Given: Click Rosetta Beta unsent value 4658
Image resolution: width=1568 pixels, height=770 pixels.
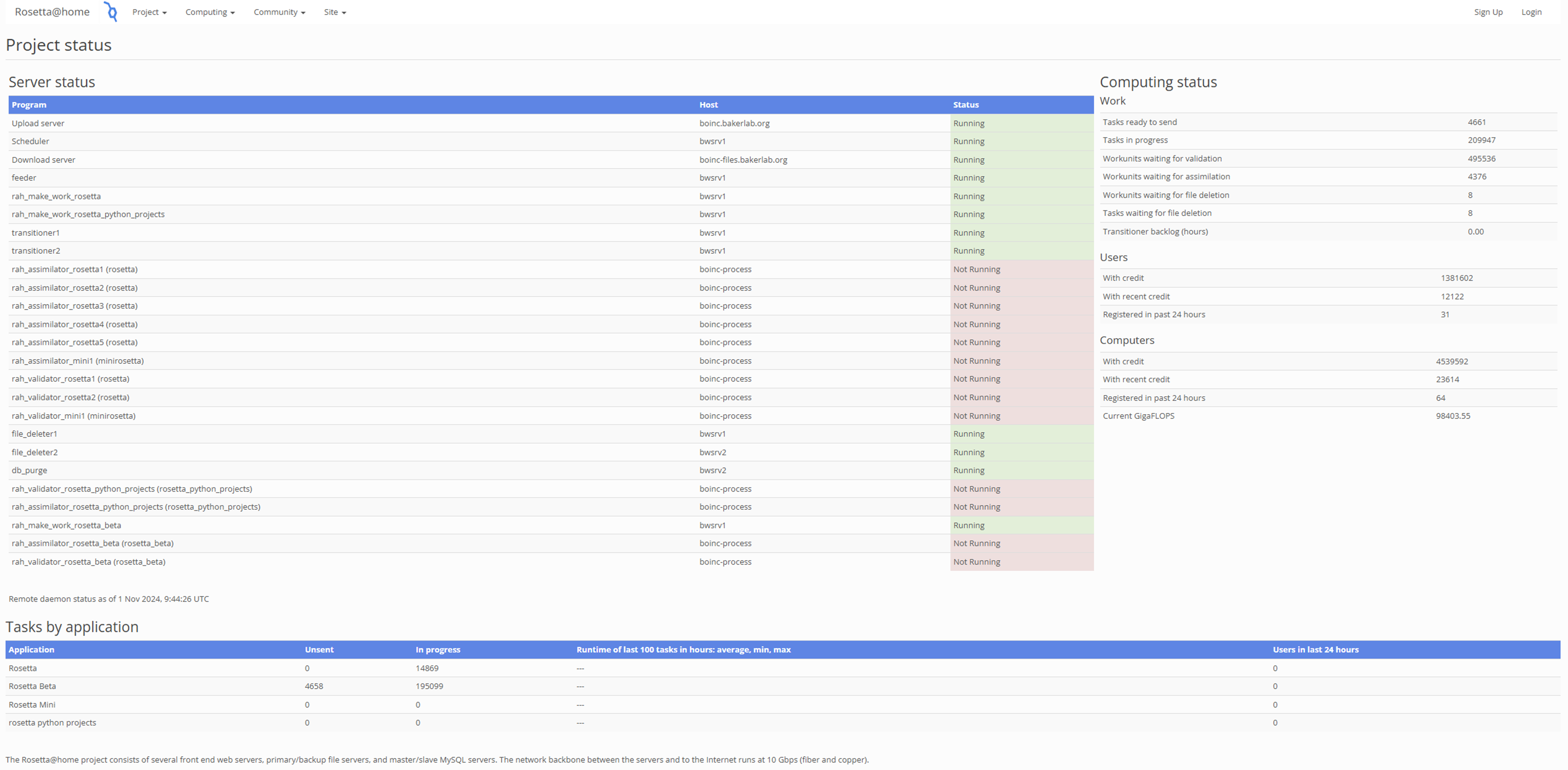Looking at the screenshot, I should tap(313, 686).
